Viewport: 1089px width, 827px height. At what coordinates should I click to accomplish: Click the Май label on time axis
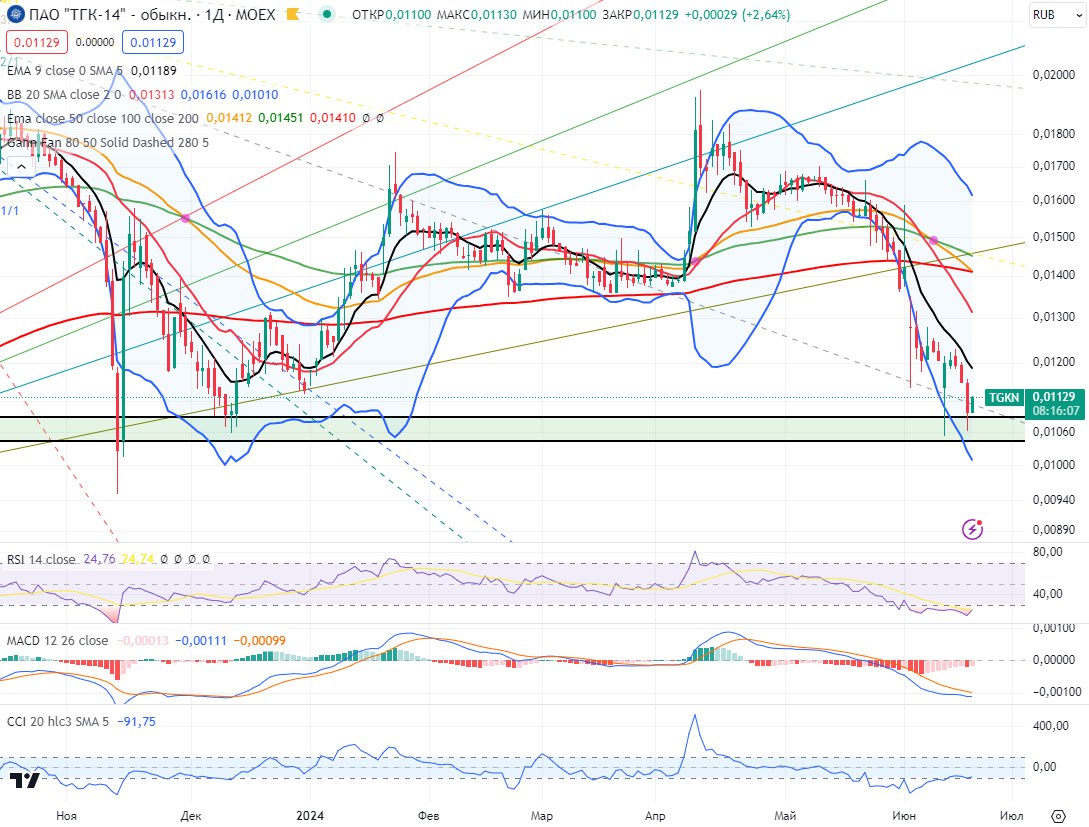coord(784,815)
